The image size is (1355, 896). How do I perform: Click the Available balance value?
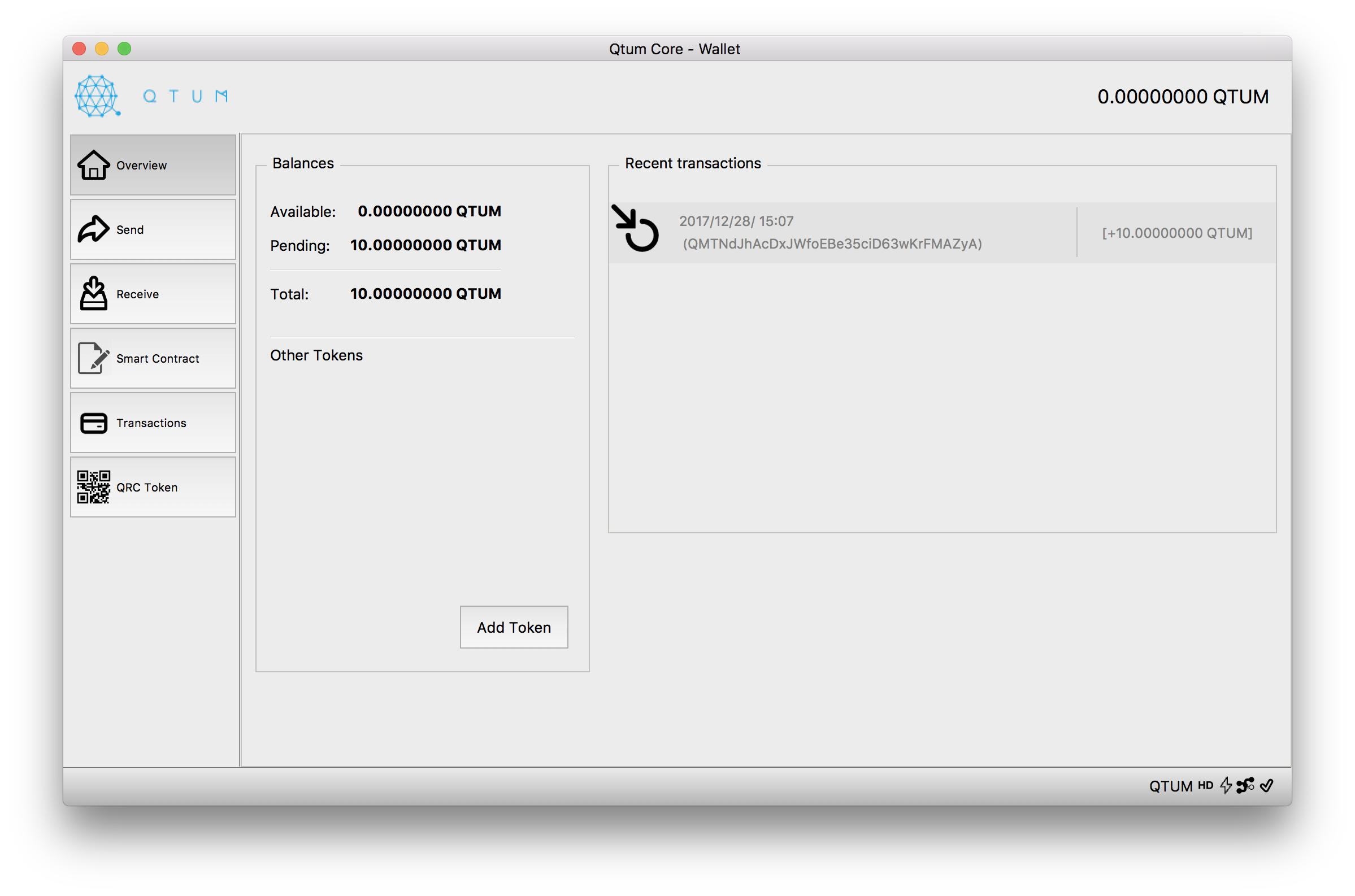[x=431, y=212]
